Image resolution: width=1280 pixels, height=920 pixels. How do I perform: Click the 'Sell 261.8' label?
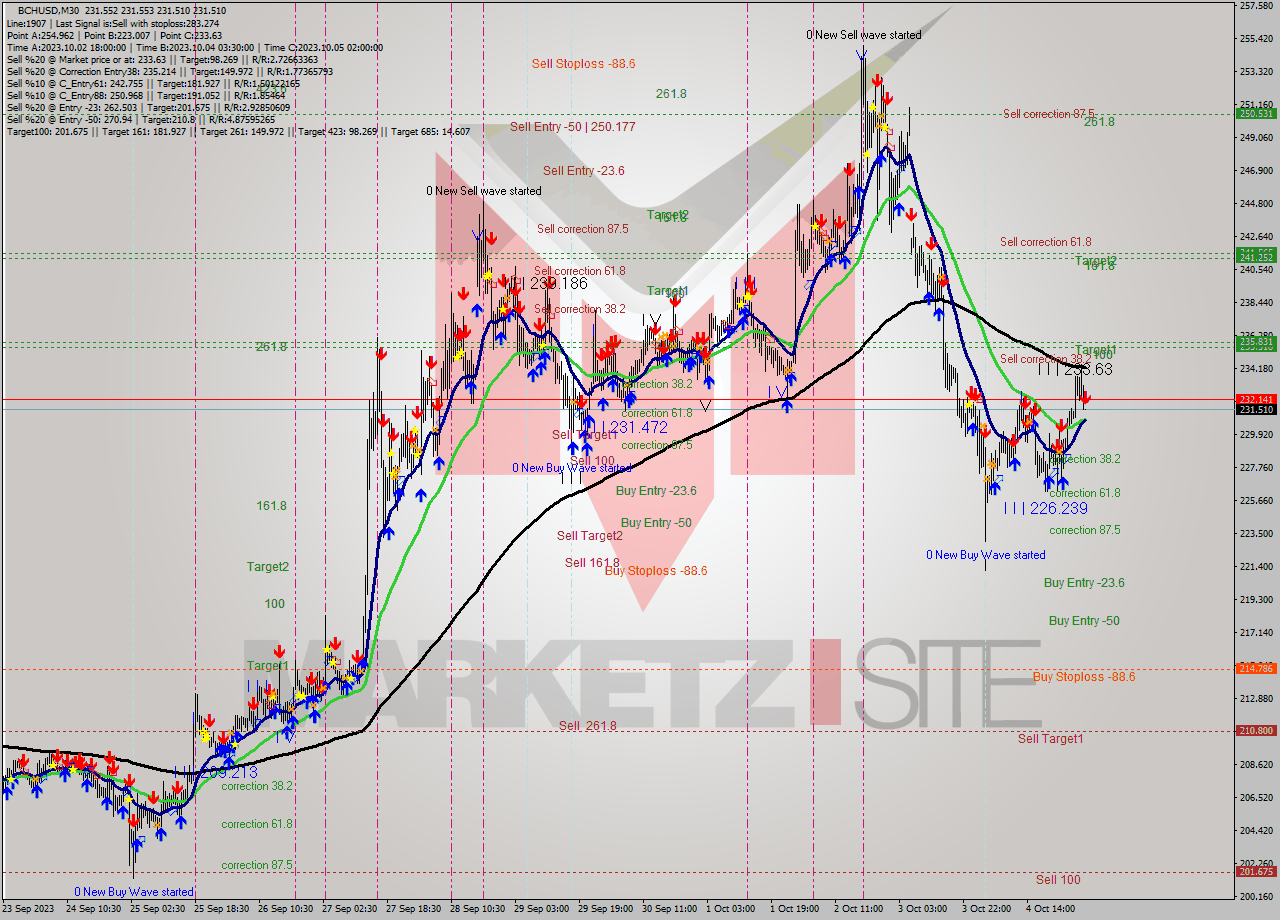coord(588,726)
